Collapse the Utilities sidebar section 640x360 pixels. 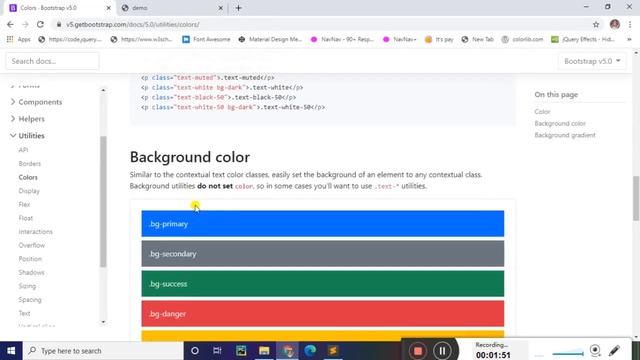(27, 136)
